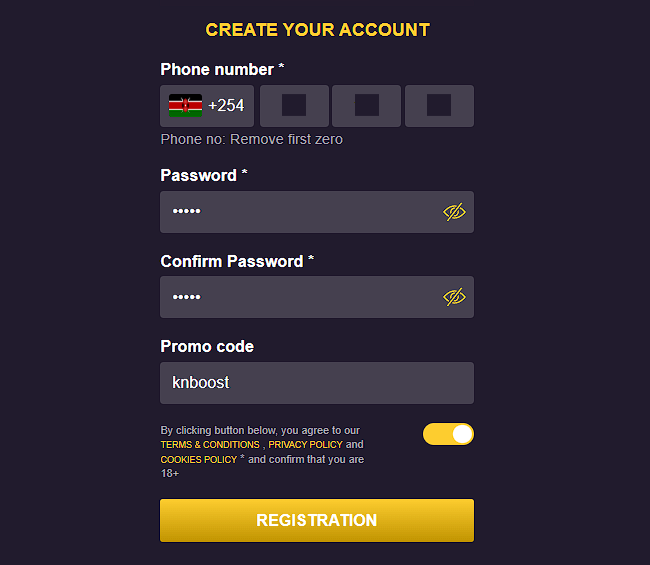Click the Promo code label
Image resolution: width=650 pixels, height=565 pixels.
tap(207, 346)
